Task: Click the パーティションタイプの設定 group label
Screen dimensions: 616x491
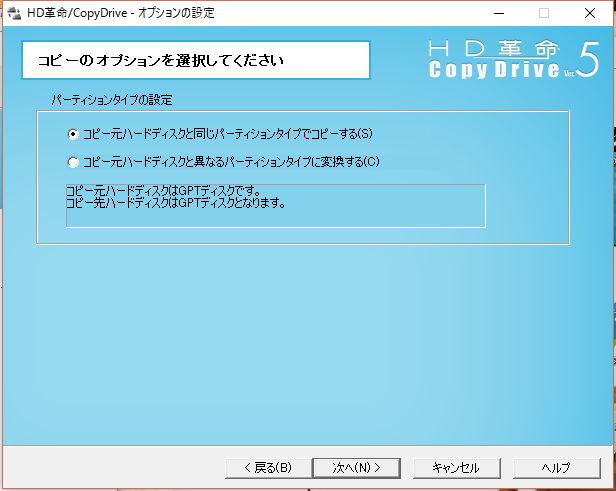Action: [x=112, y=100]
